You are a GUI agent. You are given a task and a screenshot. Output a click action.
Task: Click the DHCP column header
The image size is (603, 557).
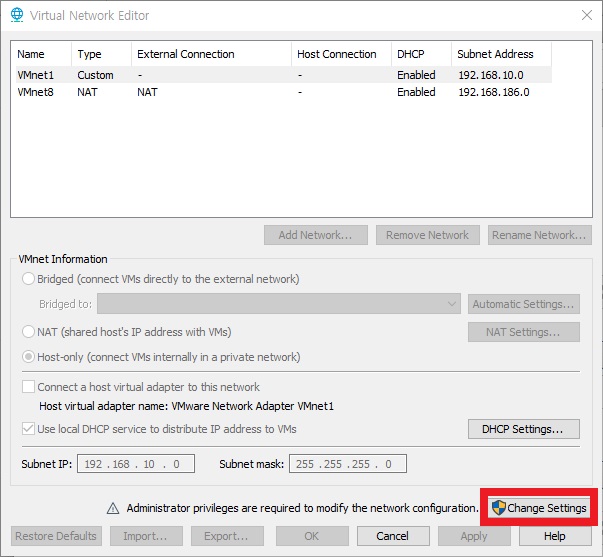pos(421,54)
